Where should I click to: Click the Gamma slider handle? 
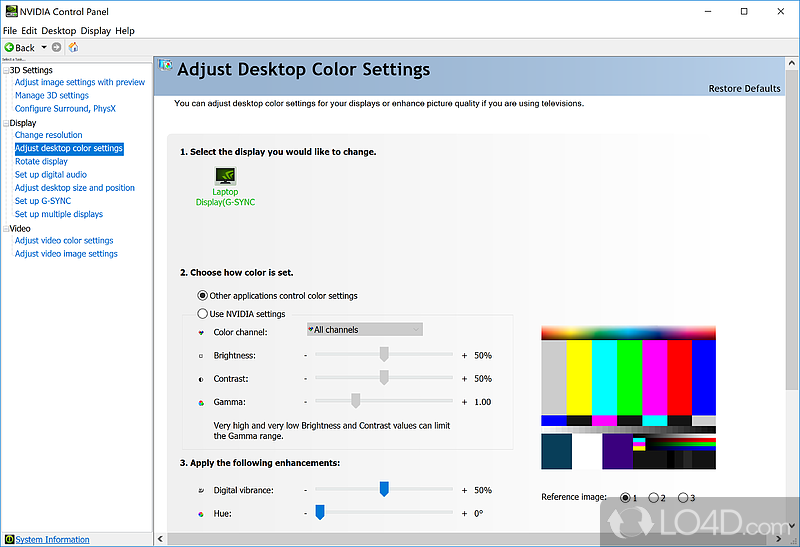356,401
